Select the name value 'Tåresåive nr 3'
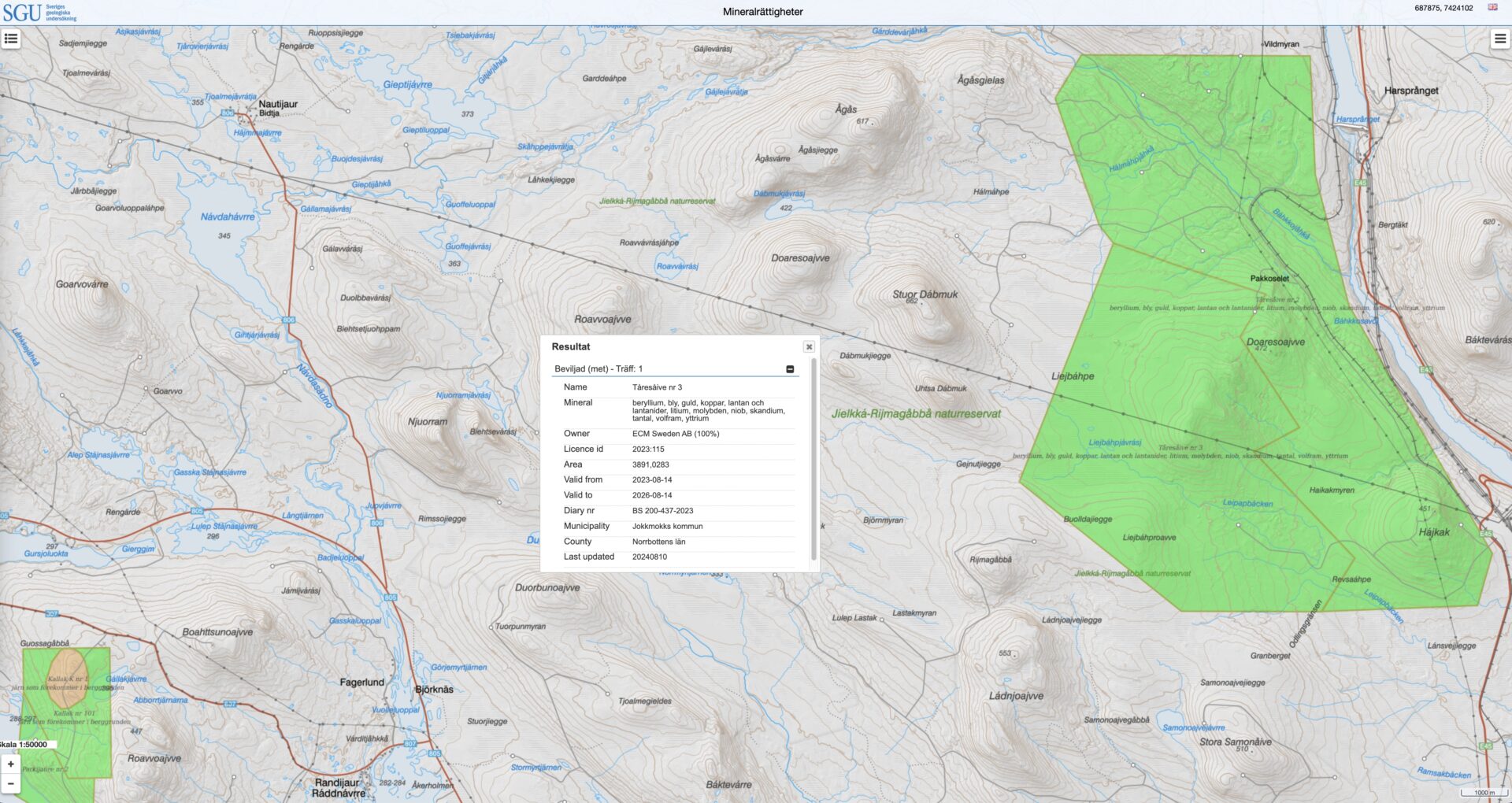The height and width of the screenshot is (803, 1512). (x=657, y=387)
